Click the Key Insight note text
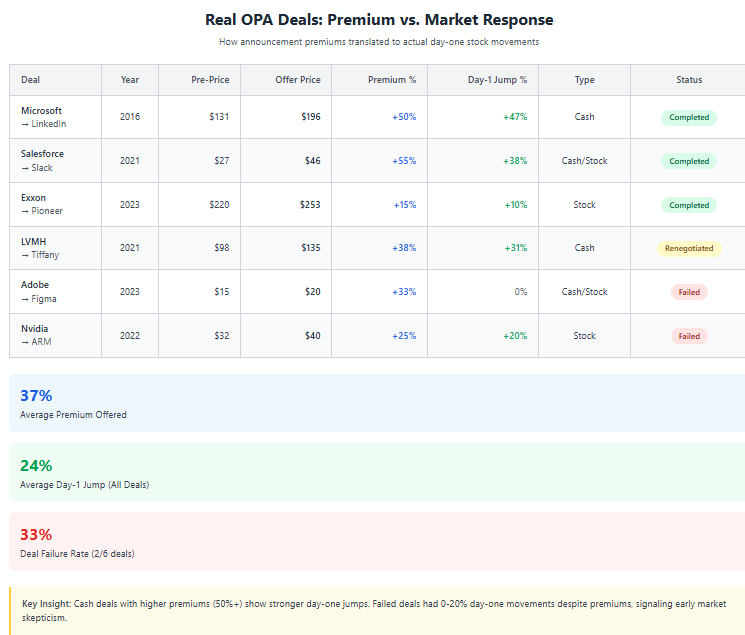The height and width of the screenshot is (635, 745). [374, 611]
